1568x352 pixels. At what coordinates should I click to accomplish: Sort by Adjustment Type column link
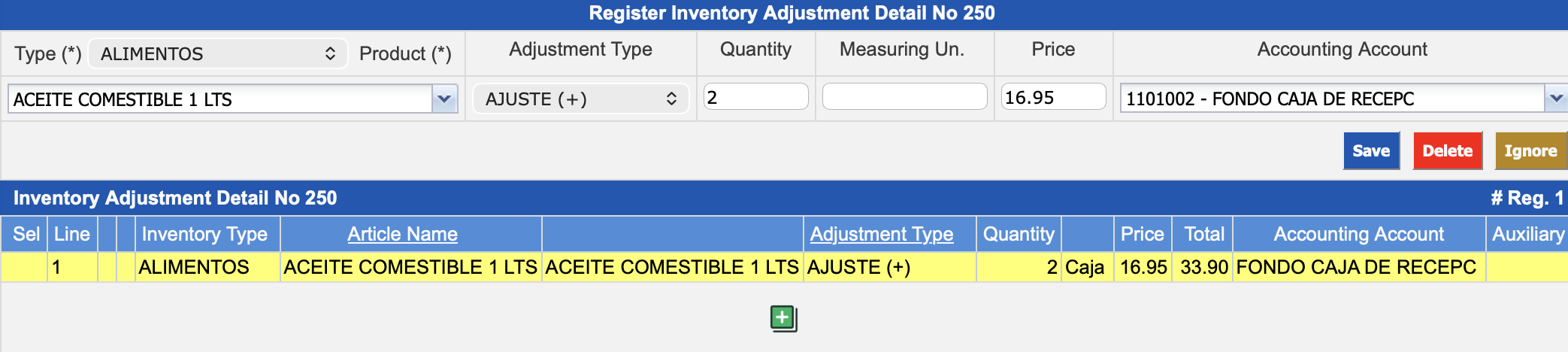click(881, 234)
